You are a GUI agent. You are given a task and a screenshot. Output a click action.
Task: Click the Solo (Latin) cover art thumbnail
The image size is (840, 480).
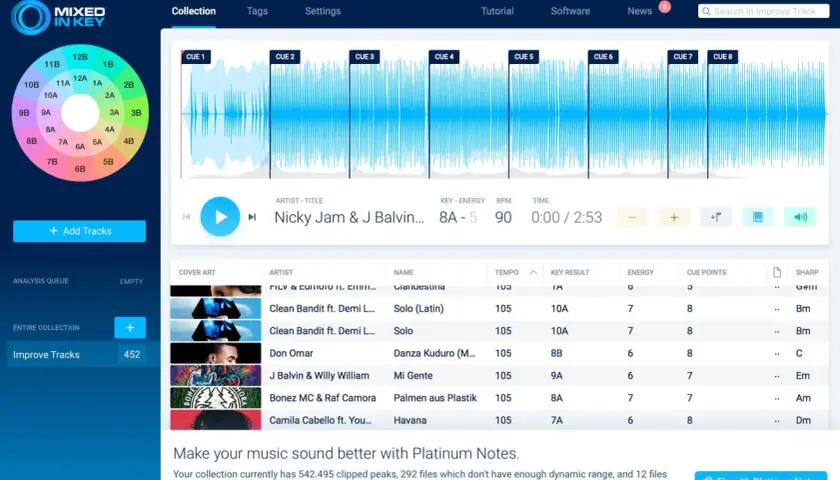pyautogui.click(x=215, y=309)
